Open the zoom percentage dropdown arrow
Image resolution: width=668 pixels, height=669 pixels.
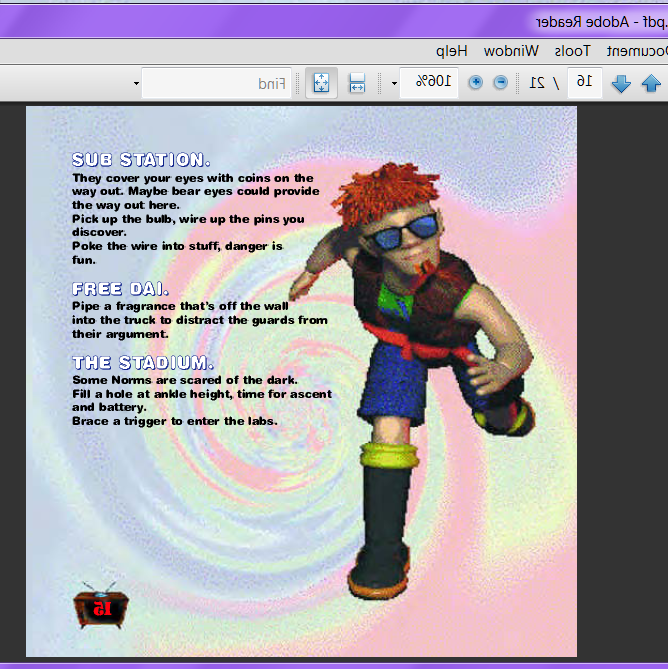click(394, 83)
